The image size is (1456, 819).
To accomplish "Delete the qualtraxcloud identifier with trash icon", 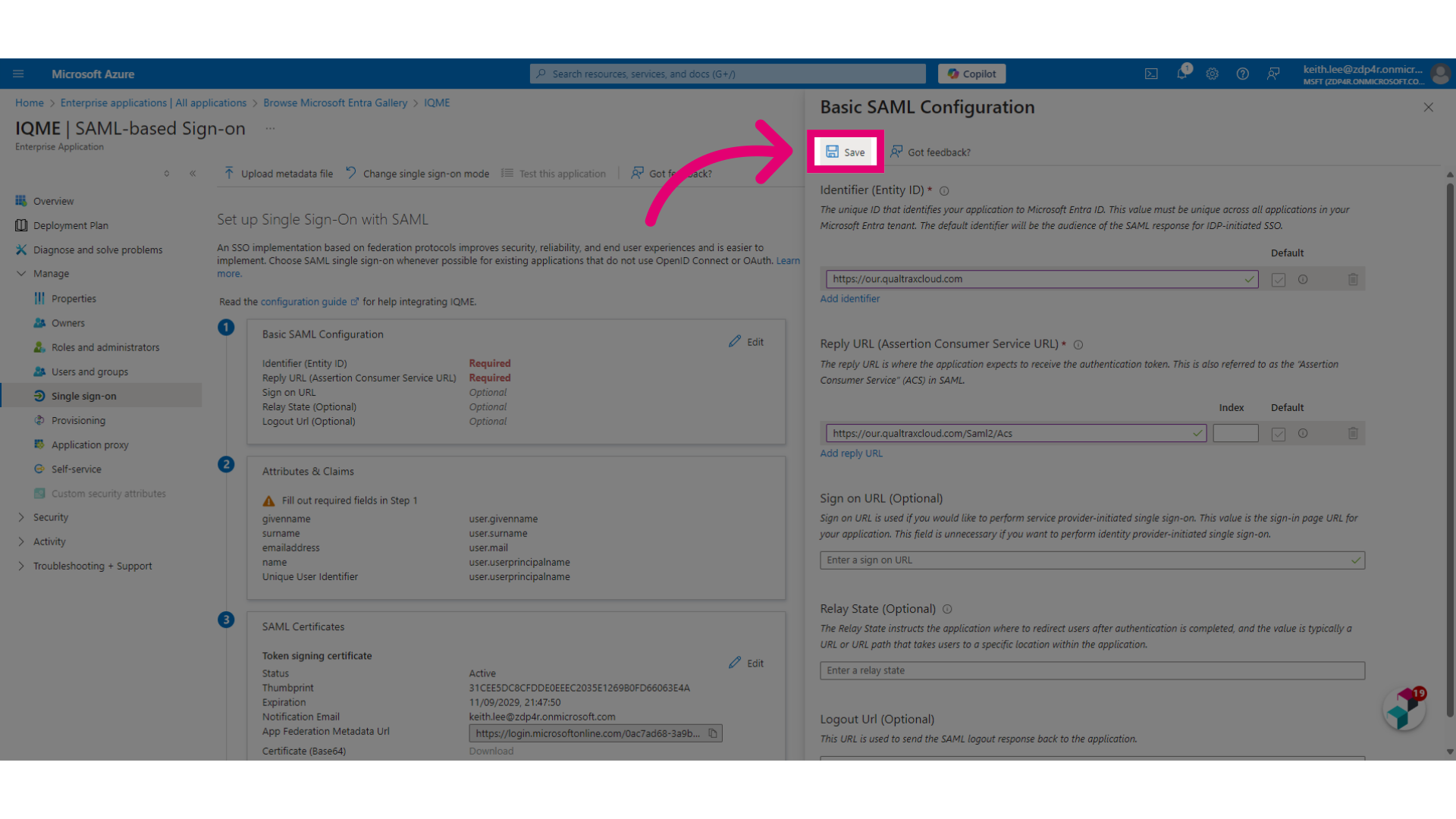I will coord(1353,279).
